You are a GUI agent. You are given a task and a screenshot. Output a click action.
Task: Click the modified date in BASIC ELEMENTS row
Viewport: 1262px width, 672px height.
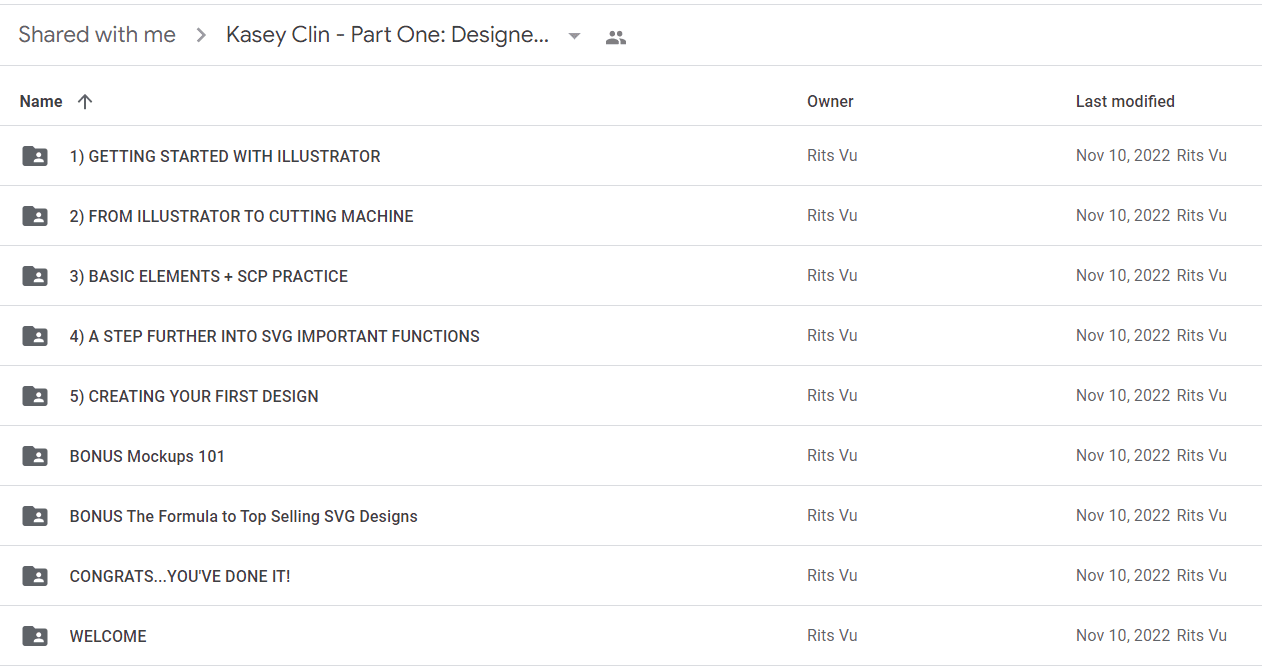click(1123, 276)
